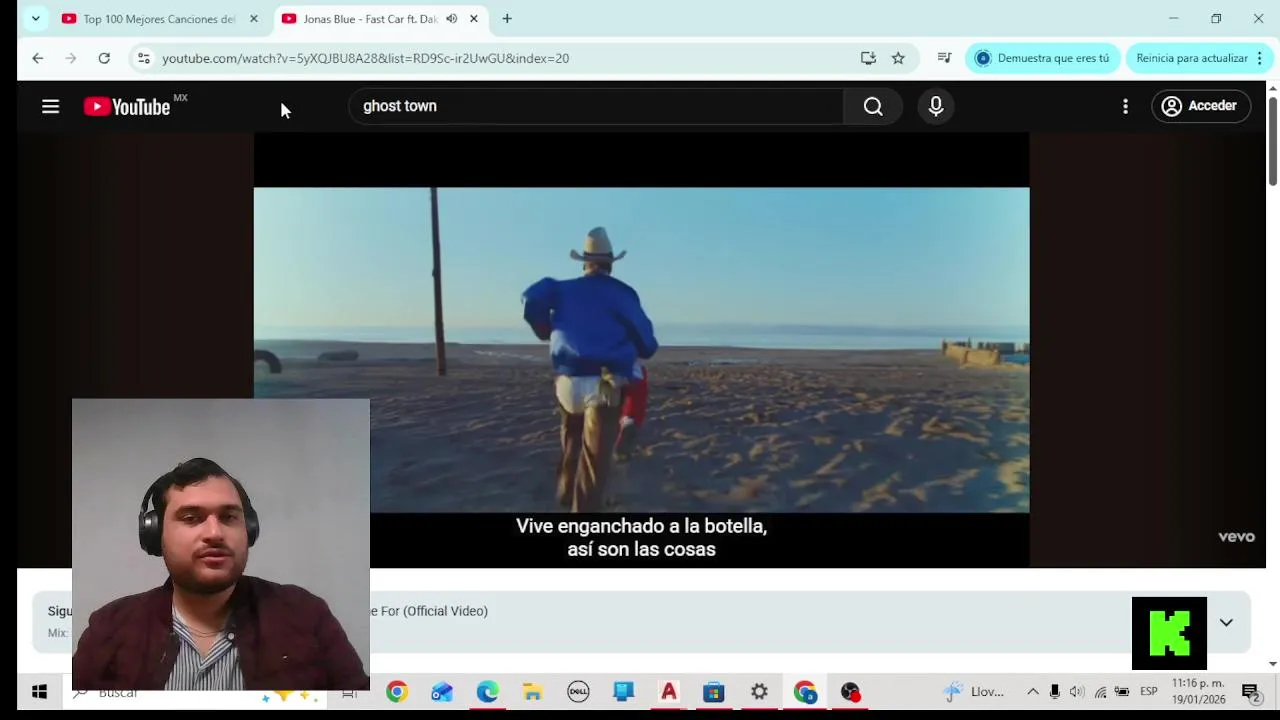Open a new browser tab
Viewport: 1280px width, 720px height.
tap(507, 18)
